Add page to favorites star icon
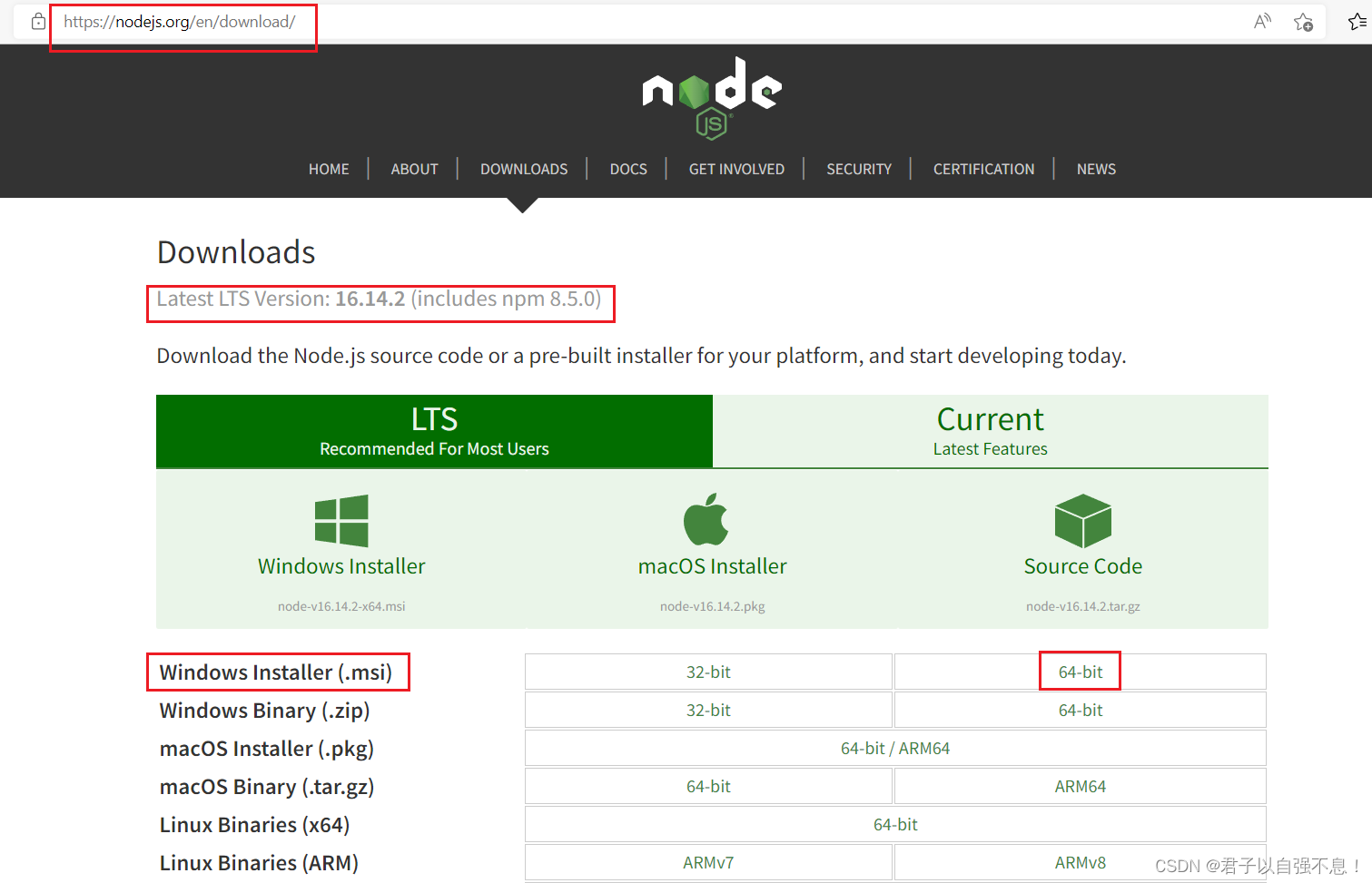 [1303, 22]
